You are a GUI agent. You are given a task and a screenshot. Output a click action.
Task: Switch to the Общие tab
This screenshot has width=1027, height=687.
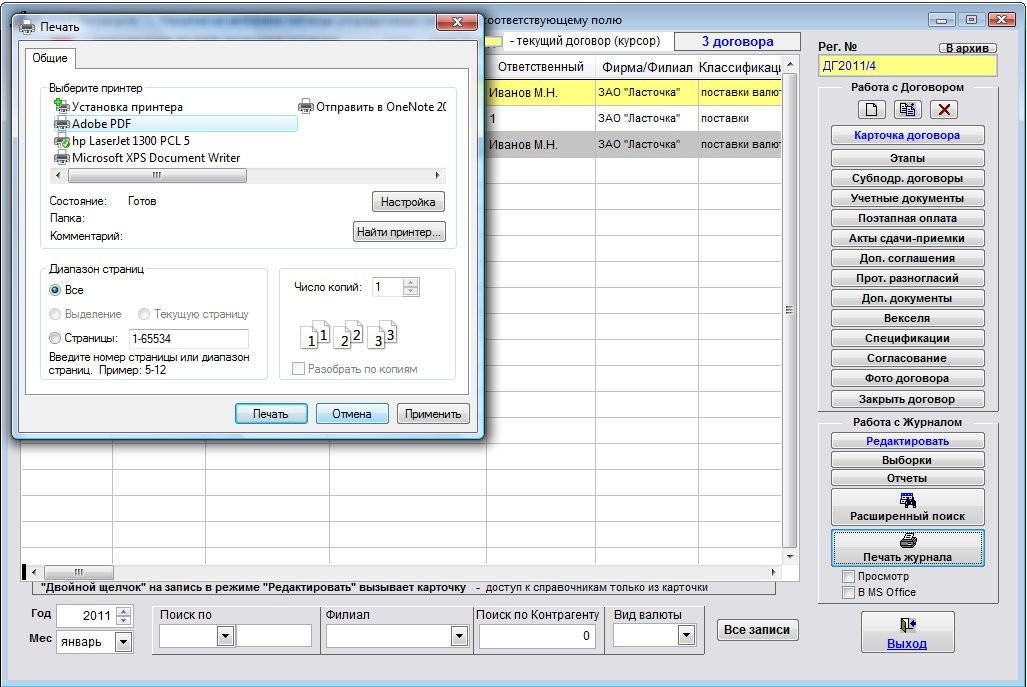(50, 58)
